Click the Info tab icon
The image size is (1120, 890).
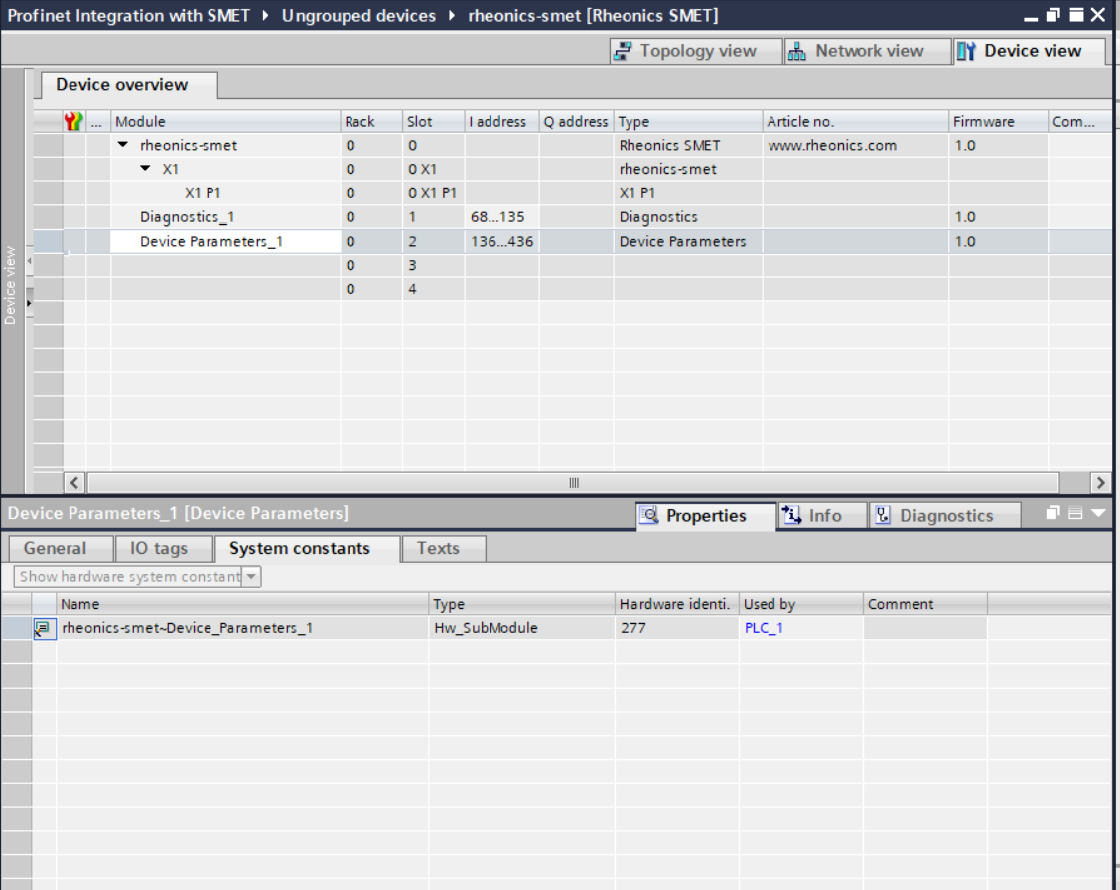(x=791, y=515)
